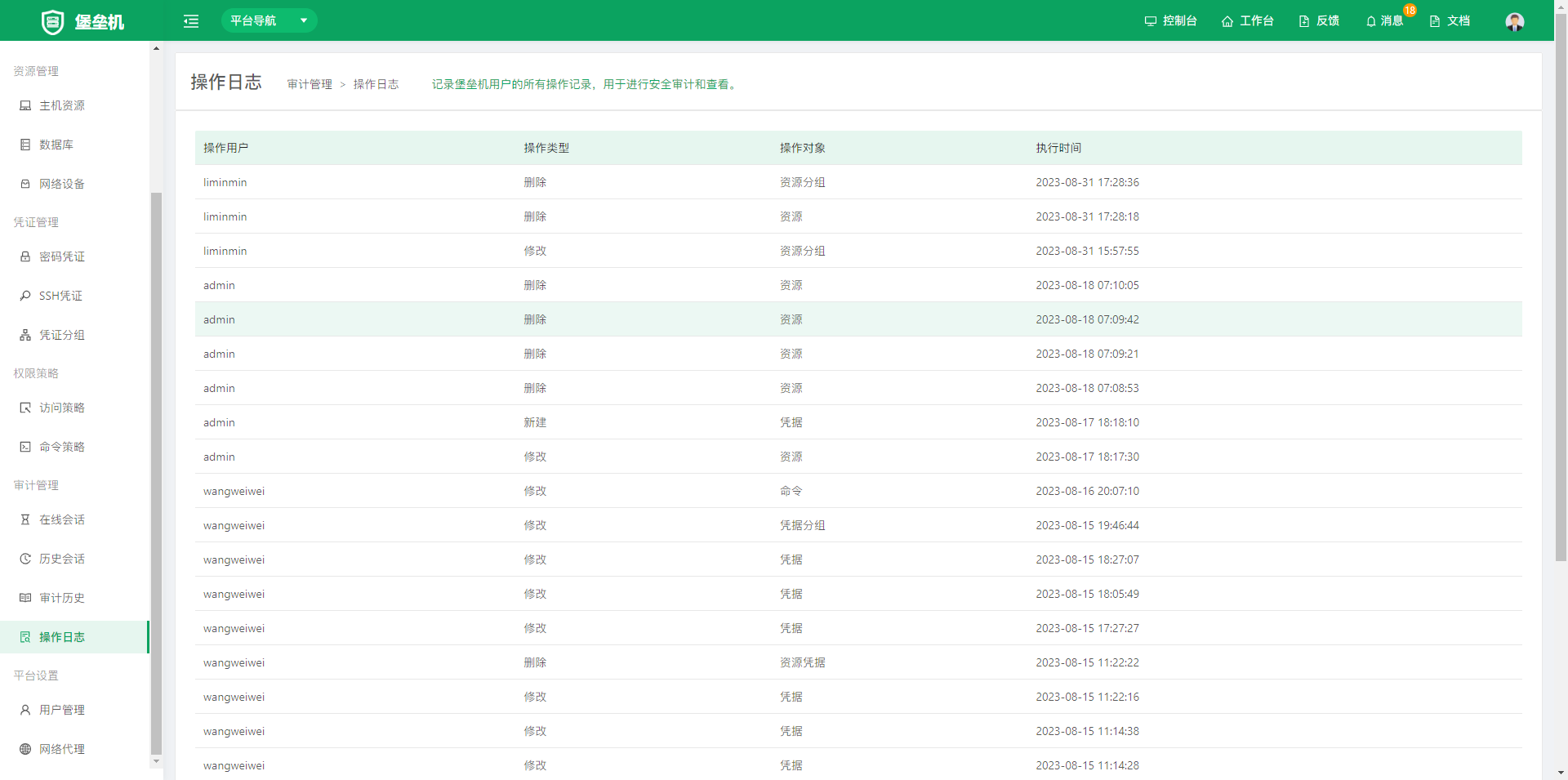Click the 数据库 icon in the sidebar
Viewport: 1568px width, 780px height.
[x=25, y=145]
